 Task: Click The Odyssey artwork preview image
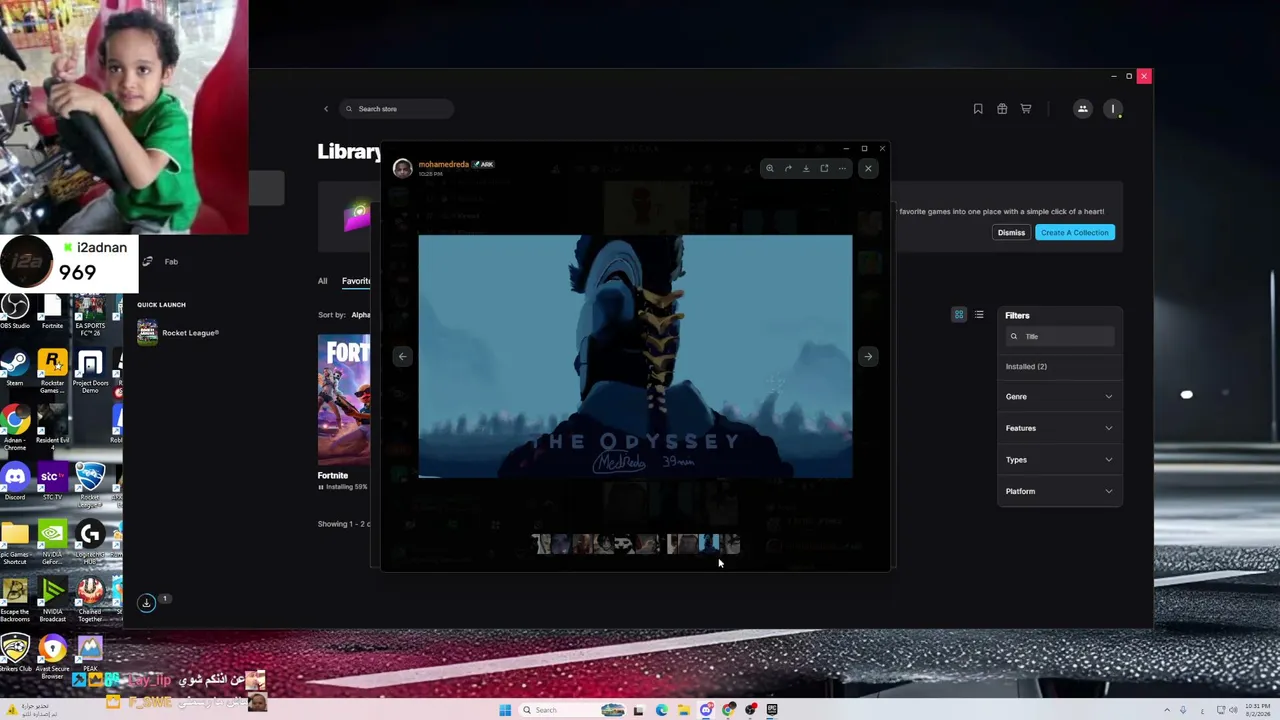click(x=635, y=356)
